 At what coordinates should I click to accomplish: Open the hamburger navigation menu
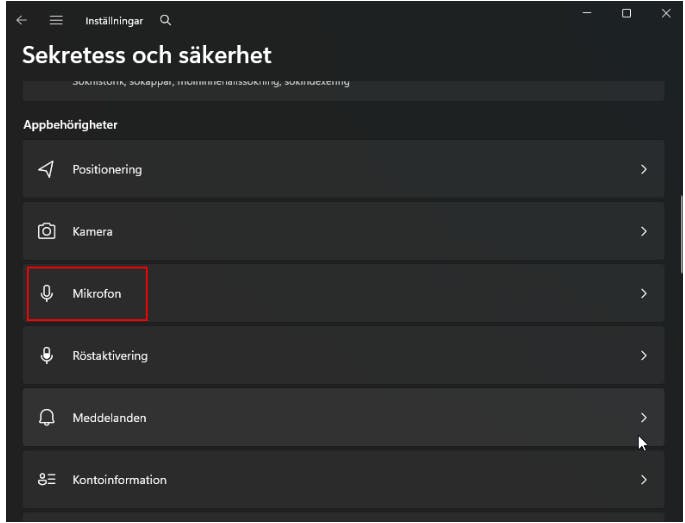pos(57,20)
